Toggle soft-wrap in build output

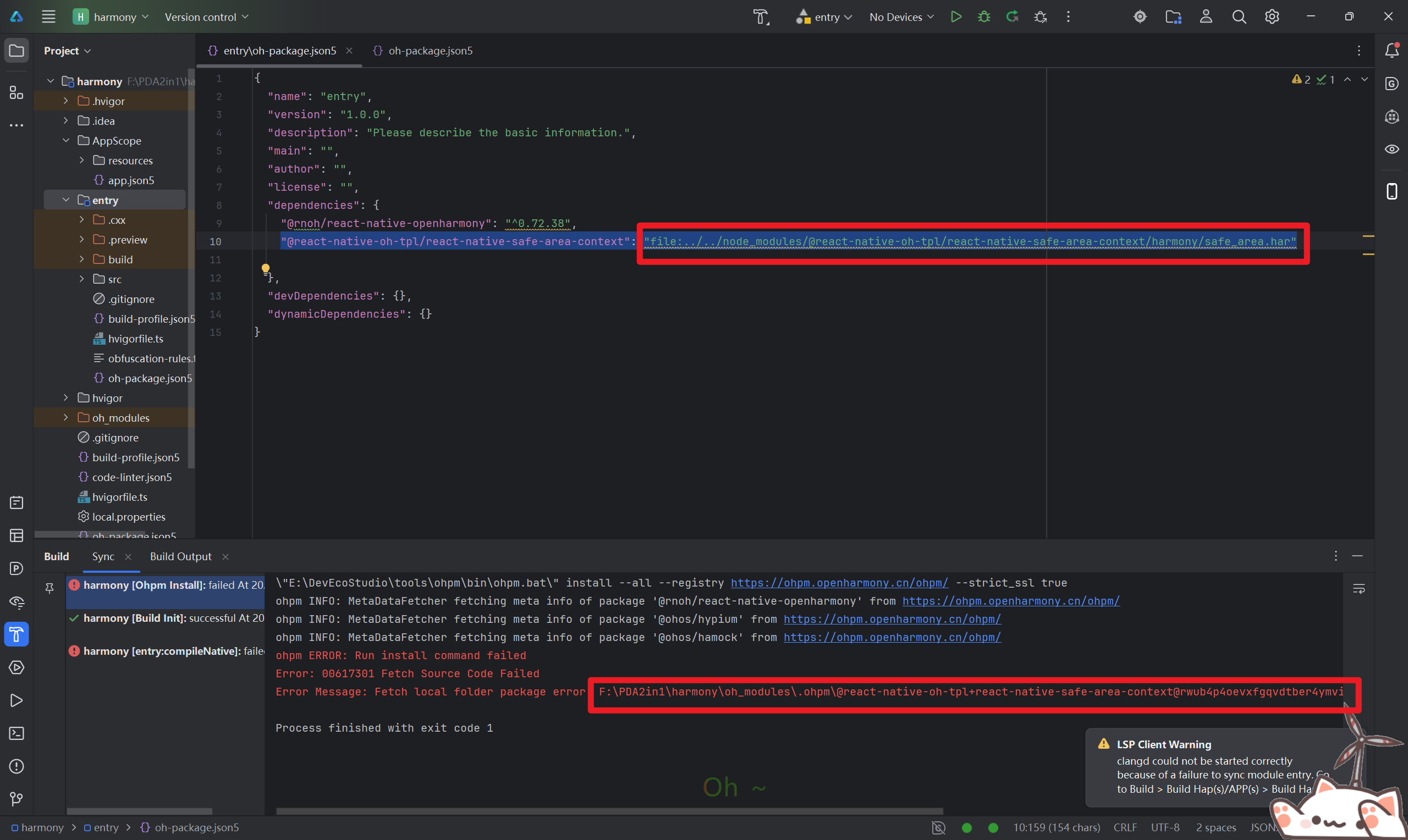coord(1358,589)
